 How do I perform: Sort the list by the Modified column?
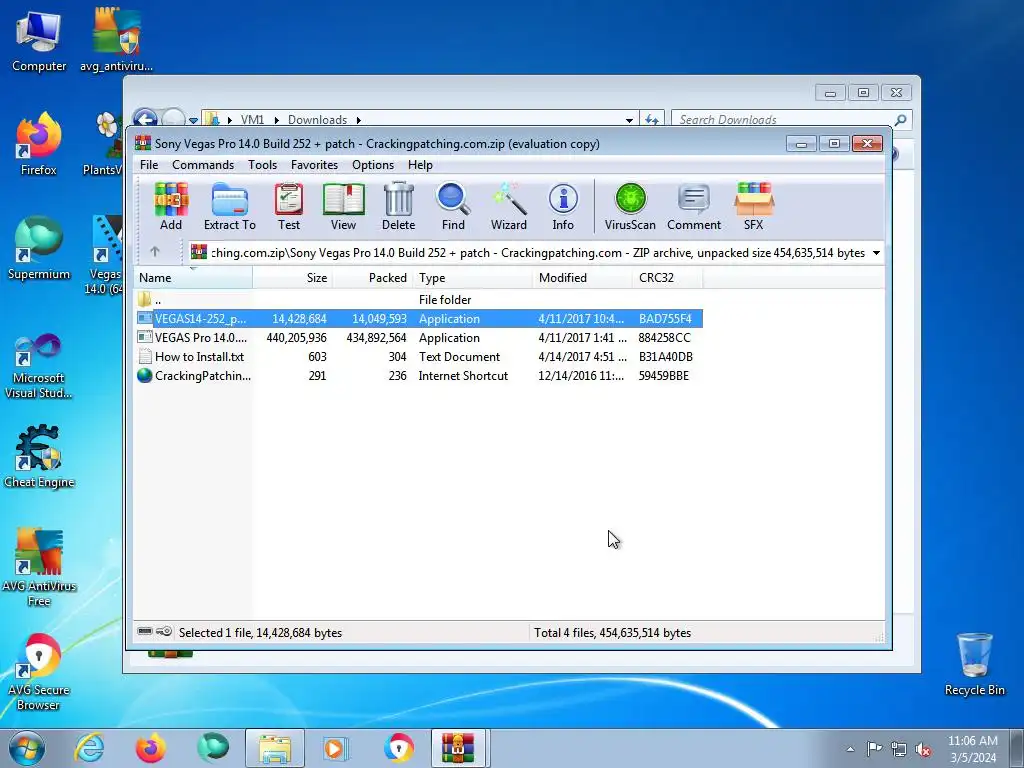(582, 278)
